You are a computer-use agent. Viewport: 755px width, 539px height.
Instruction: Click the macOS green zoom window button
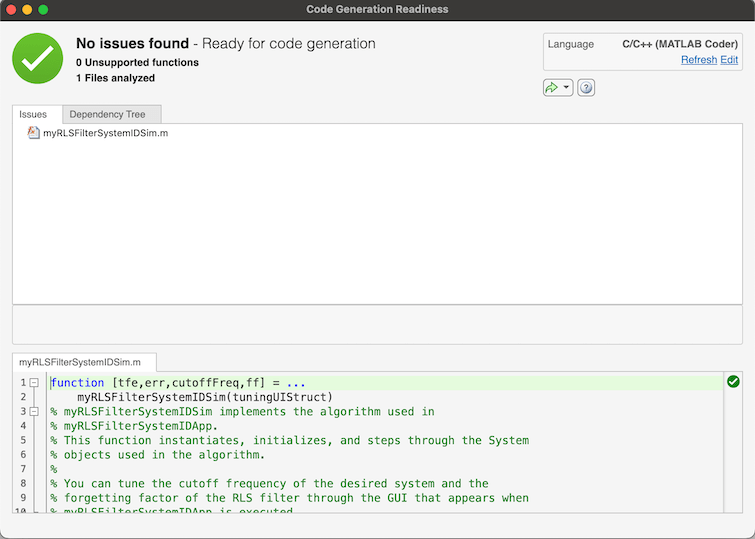coord(43,9)
